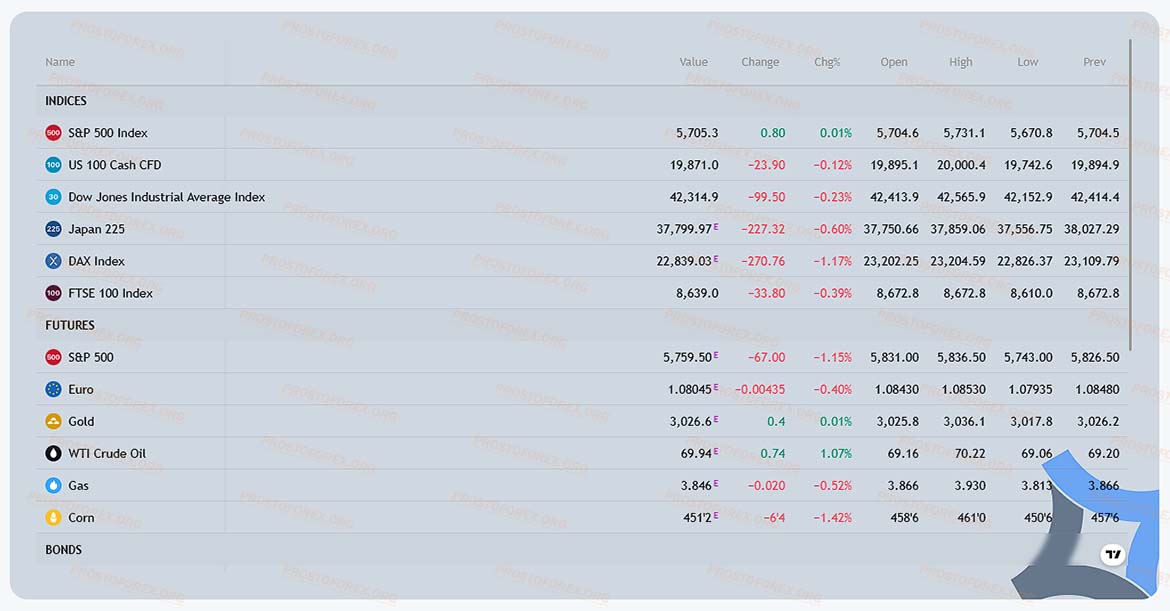Click the Dow Jones 30 icon

53,197
